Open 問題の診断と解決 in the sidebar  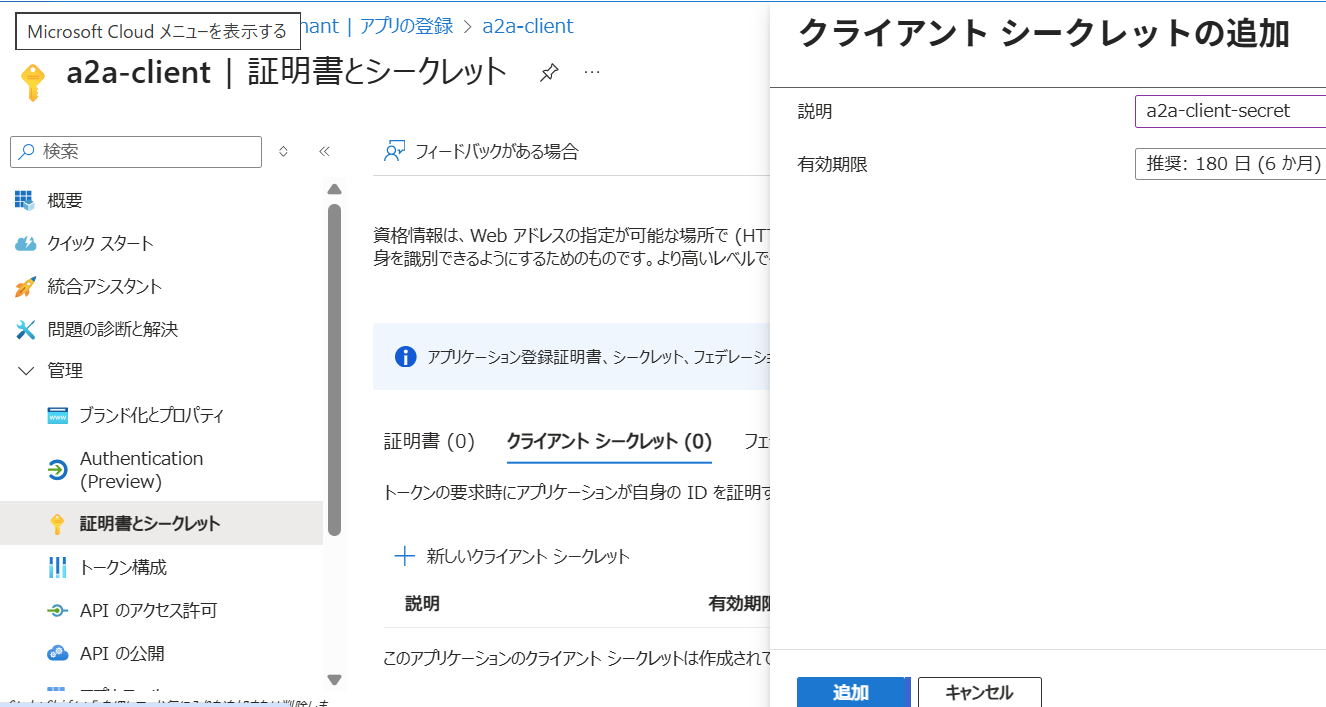tap(113, 329)
